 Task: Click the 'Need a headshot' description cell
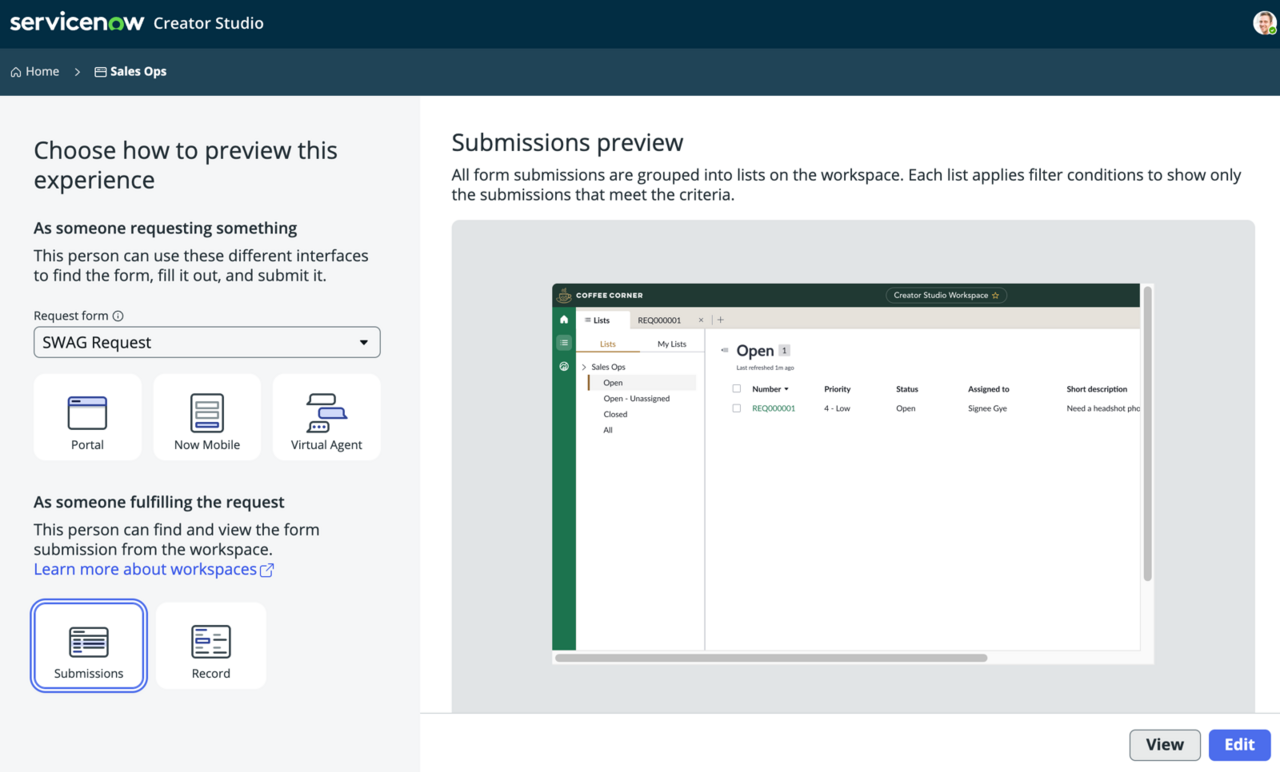[x=1103, y=409]
